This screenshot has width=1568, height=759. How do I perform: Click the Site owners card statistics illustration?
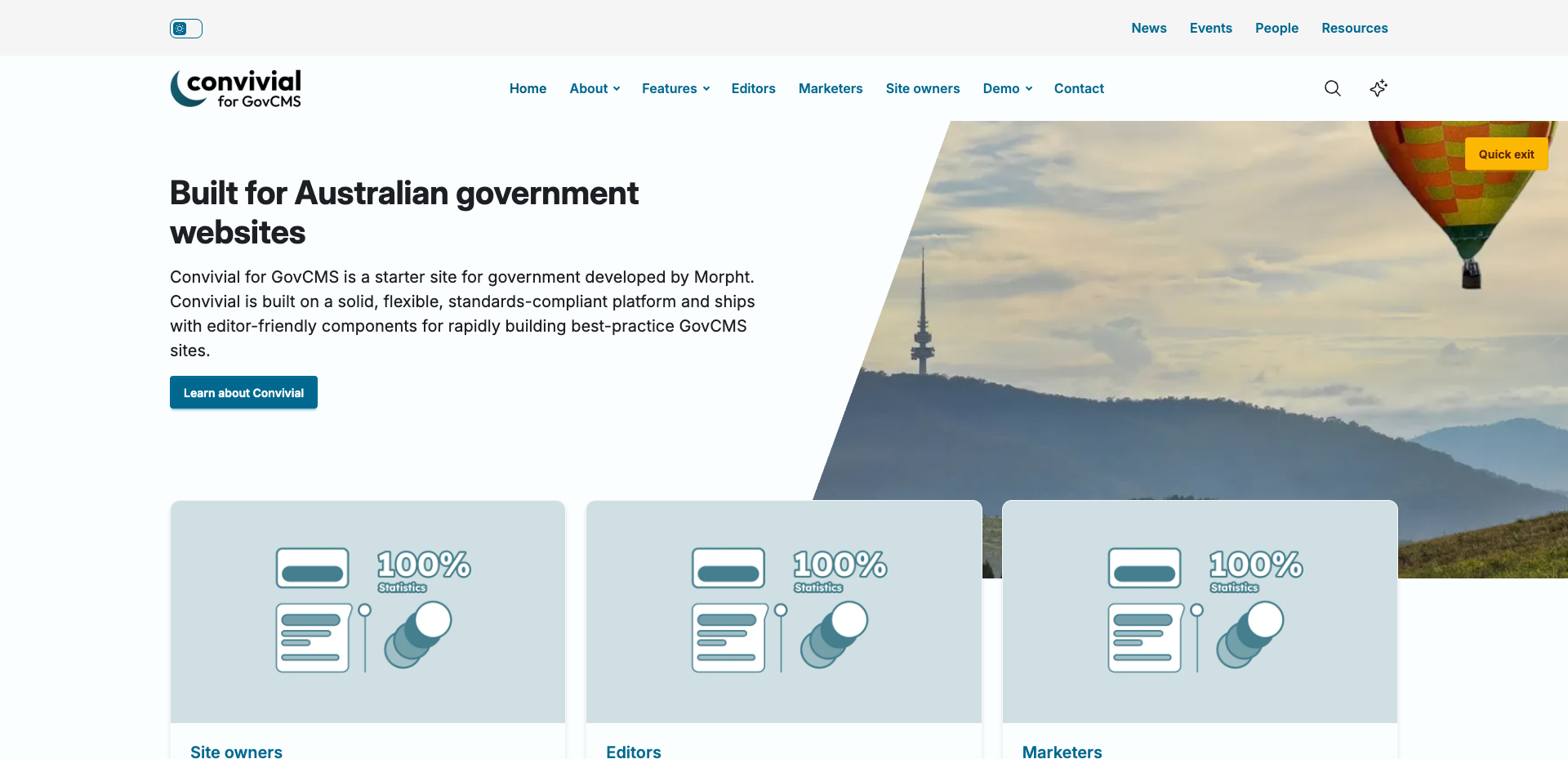pyautogui.click(x=367, y=612)
